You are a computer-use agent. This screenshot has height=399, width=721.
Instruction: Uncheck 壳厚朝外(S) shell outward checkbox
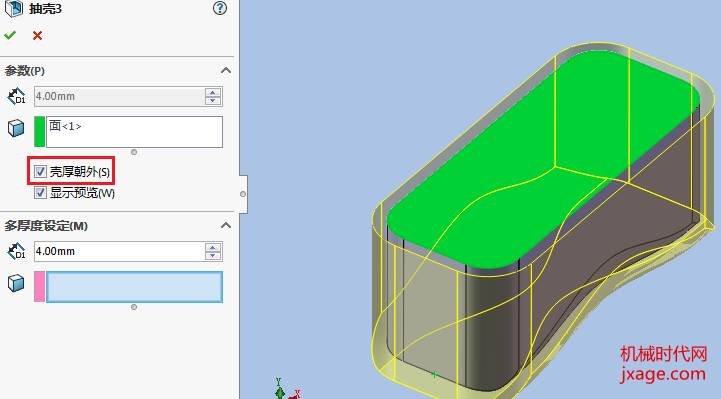[40, 172]
